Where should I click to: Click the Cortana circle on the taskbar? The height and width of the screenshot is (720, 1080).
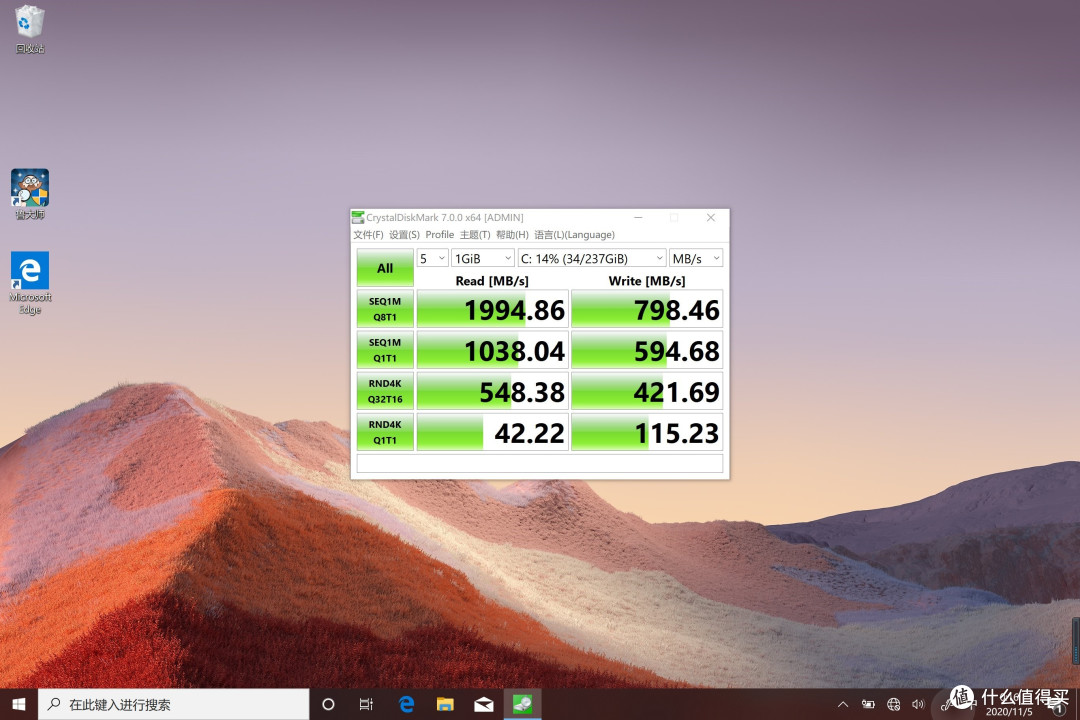point(329,704)
